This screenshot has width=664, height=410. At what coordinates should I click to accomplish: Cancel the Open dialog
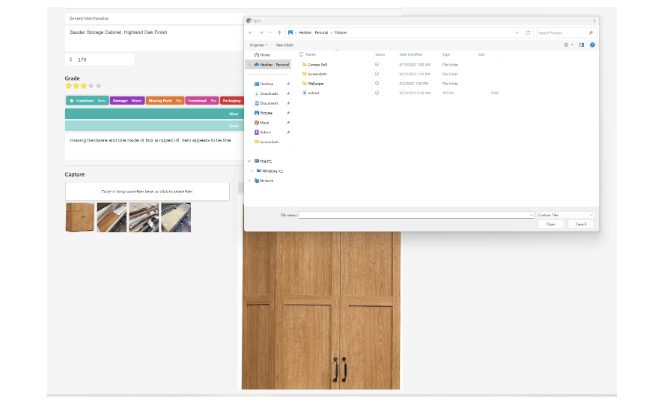point(581,224)
